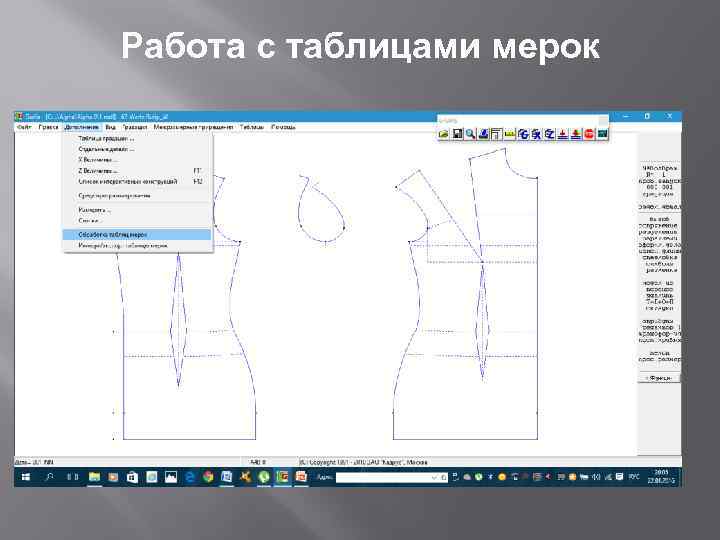
Task: Choose Измерить… menu entry
Action: click(137, 210)
